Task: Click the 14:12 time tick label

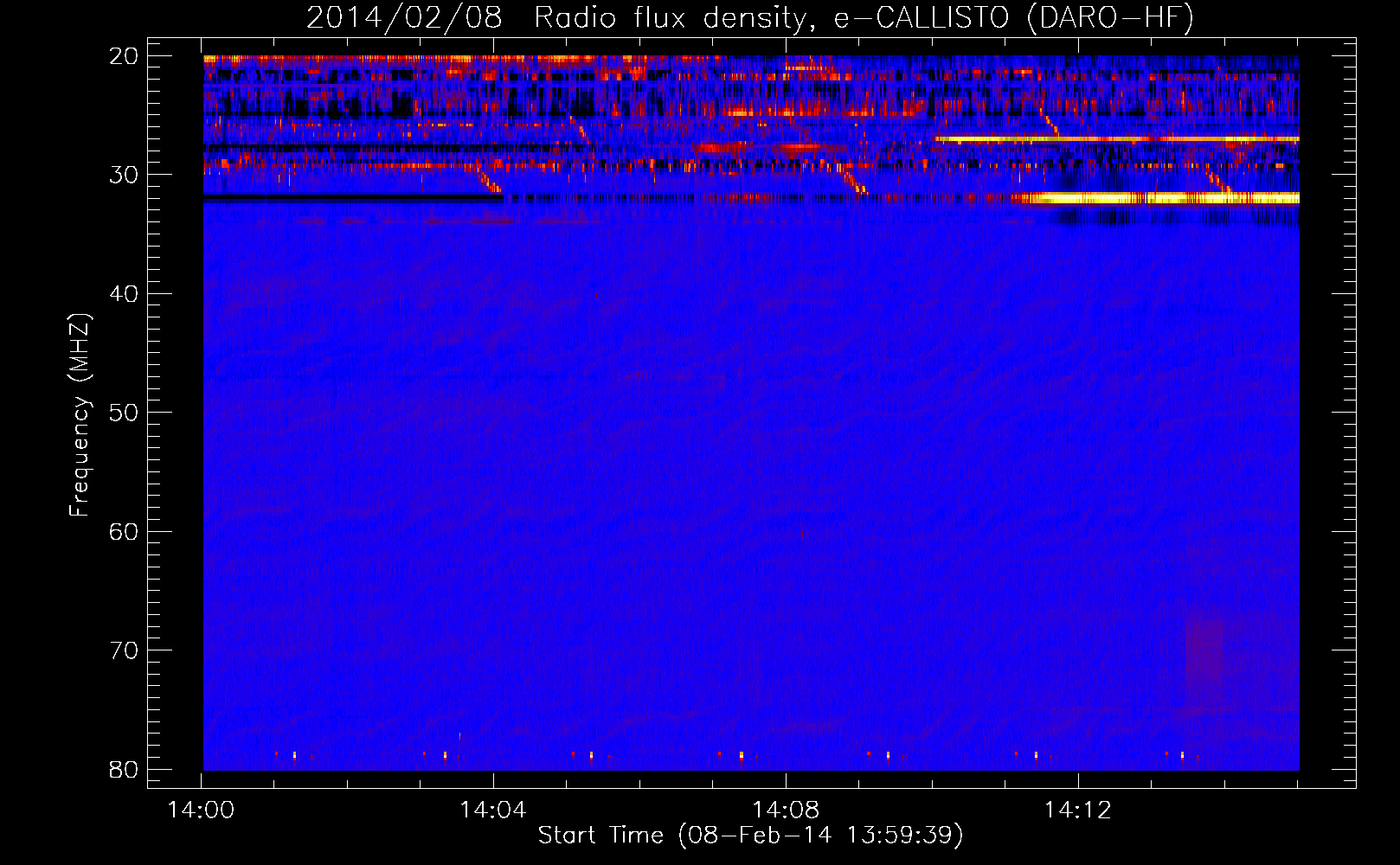Action: [x=1078, y=811]
